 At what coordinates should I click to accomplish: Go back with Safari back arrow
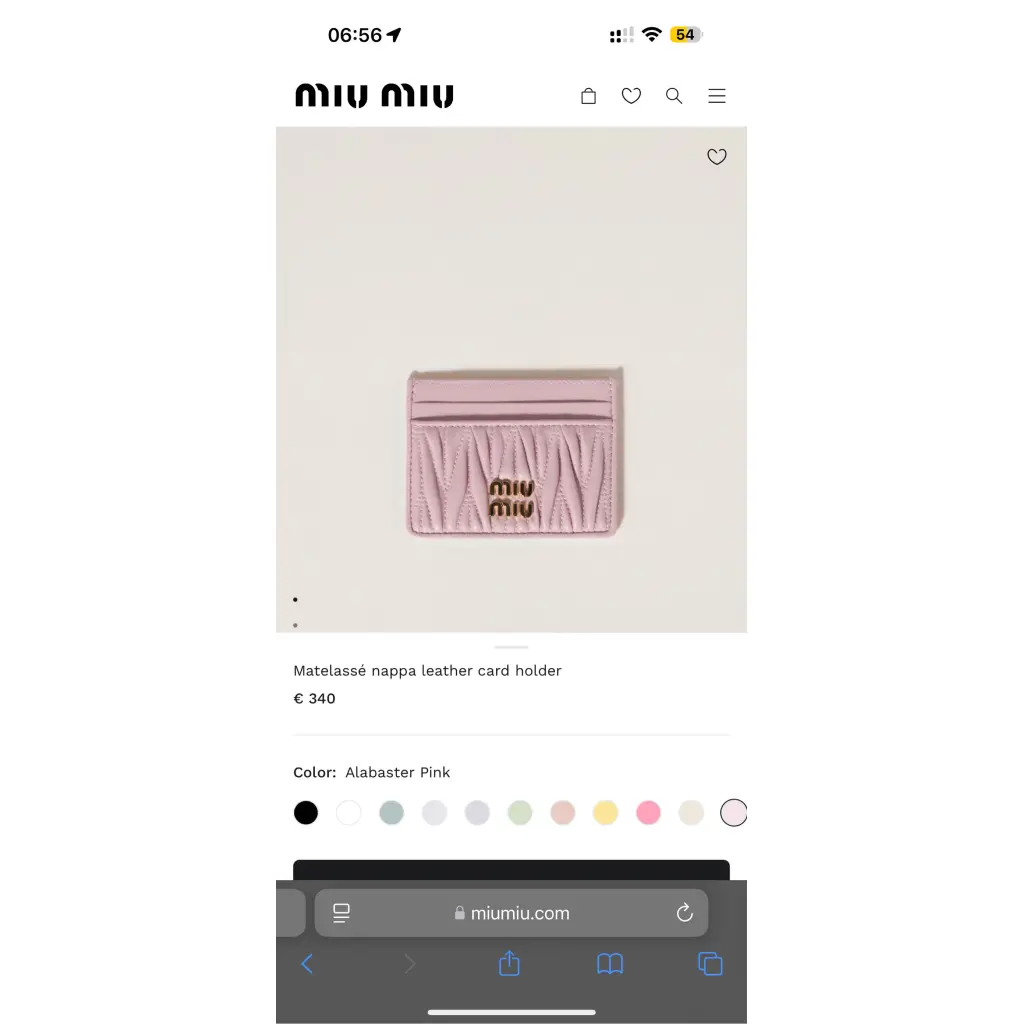click(x=307, y=963)
